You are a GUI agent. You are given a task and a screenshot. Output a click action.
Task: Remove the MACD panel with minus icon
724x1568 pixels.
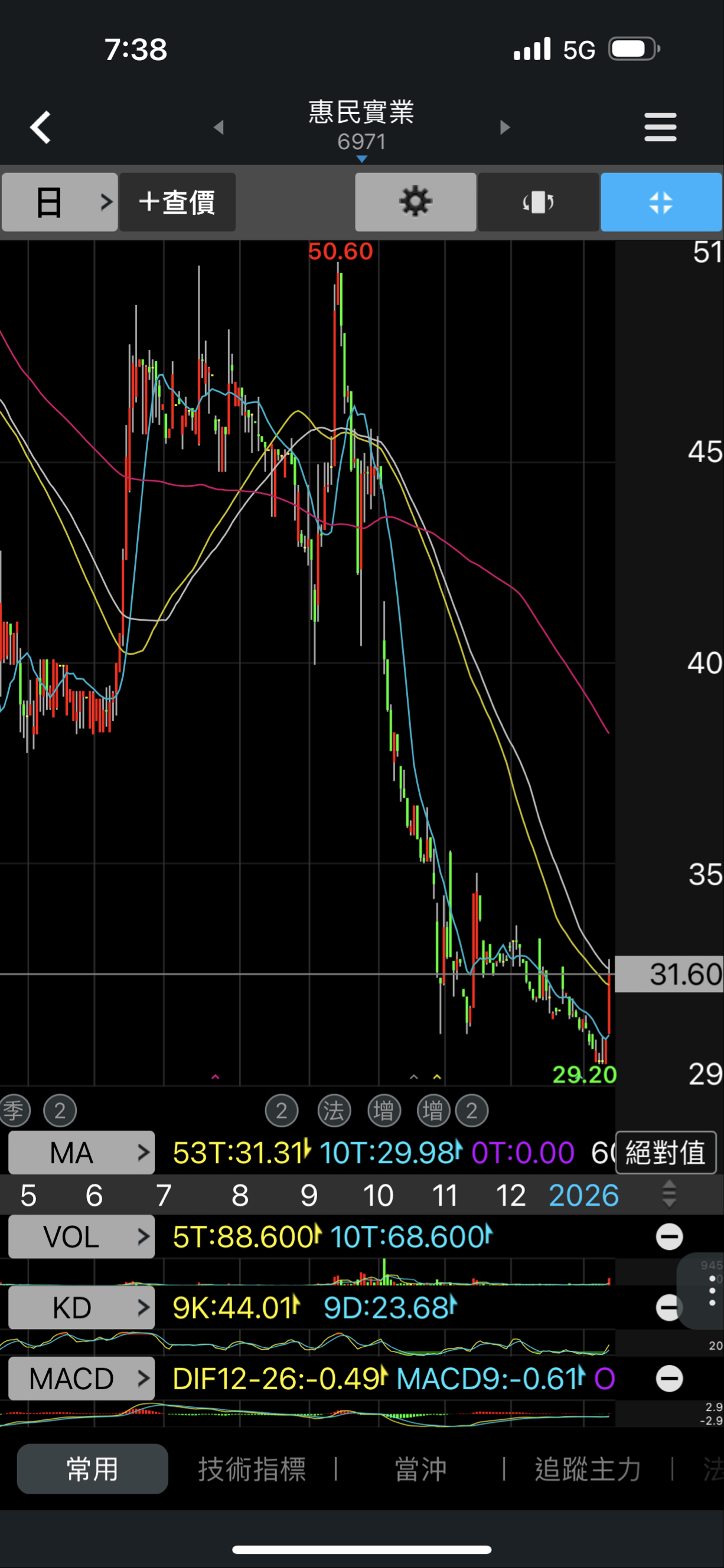click(x=669, y=1378)
